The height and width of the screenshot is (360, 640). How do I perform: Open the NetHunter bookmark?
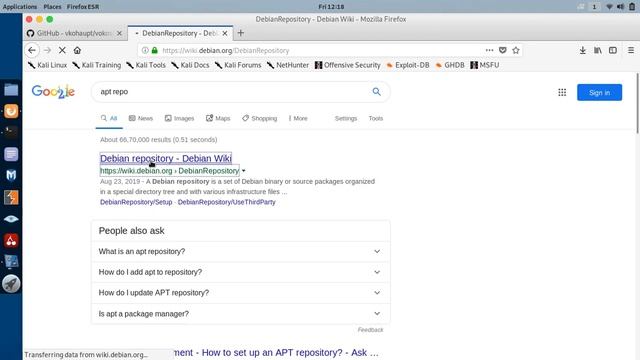(288, 65)
